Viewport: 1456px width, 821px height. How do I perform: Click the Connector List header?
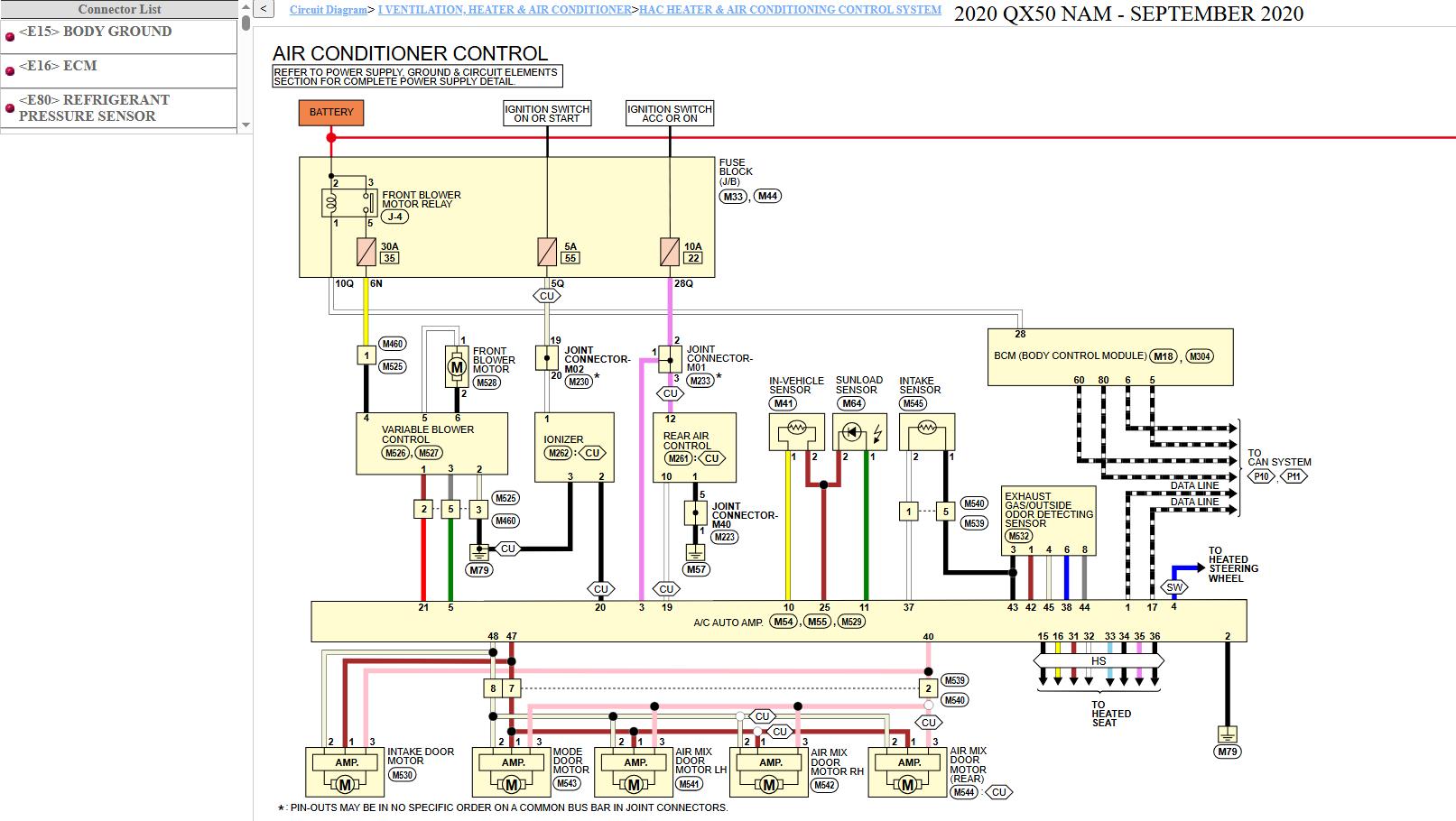click(x=119, y=9)
